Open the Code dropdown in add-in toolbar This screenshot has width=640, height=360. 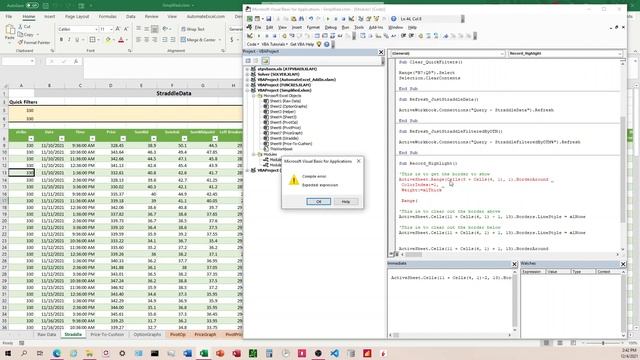tap(252, 44)
